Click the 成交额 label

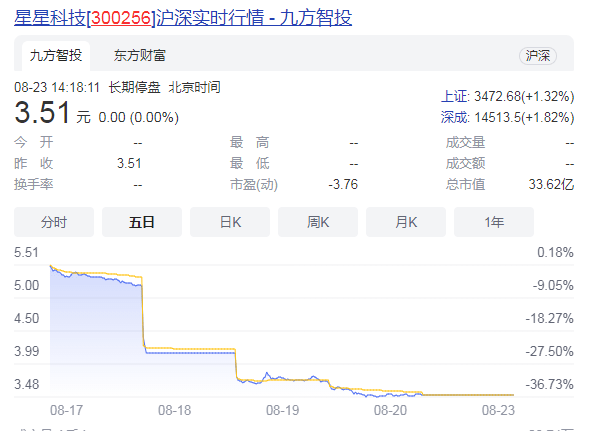(x=465, y=163)
